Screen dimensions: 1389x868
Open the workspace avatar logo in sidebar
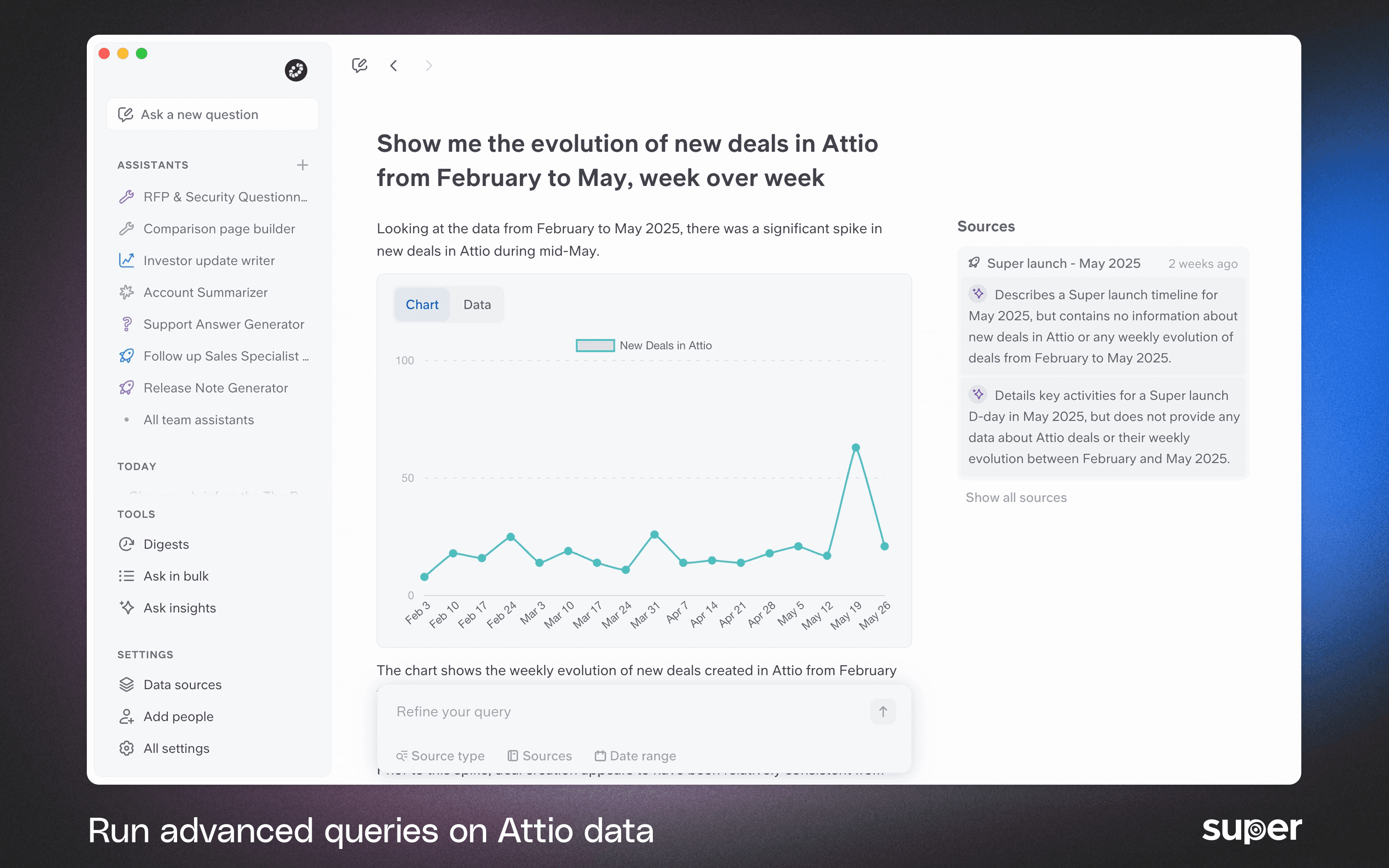pos(296,70)
